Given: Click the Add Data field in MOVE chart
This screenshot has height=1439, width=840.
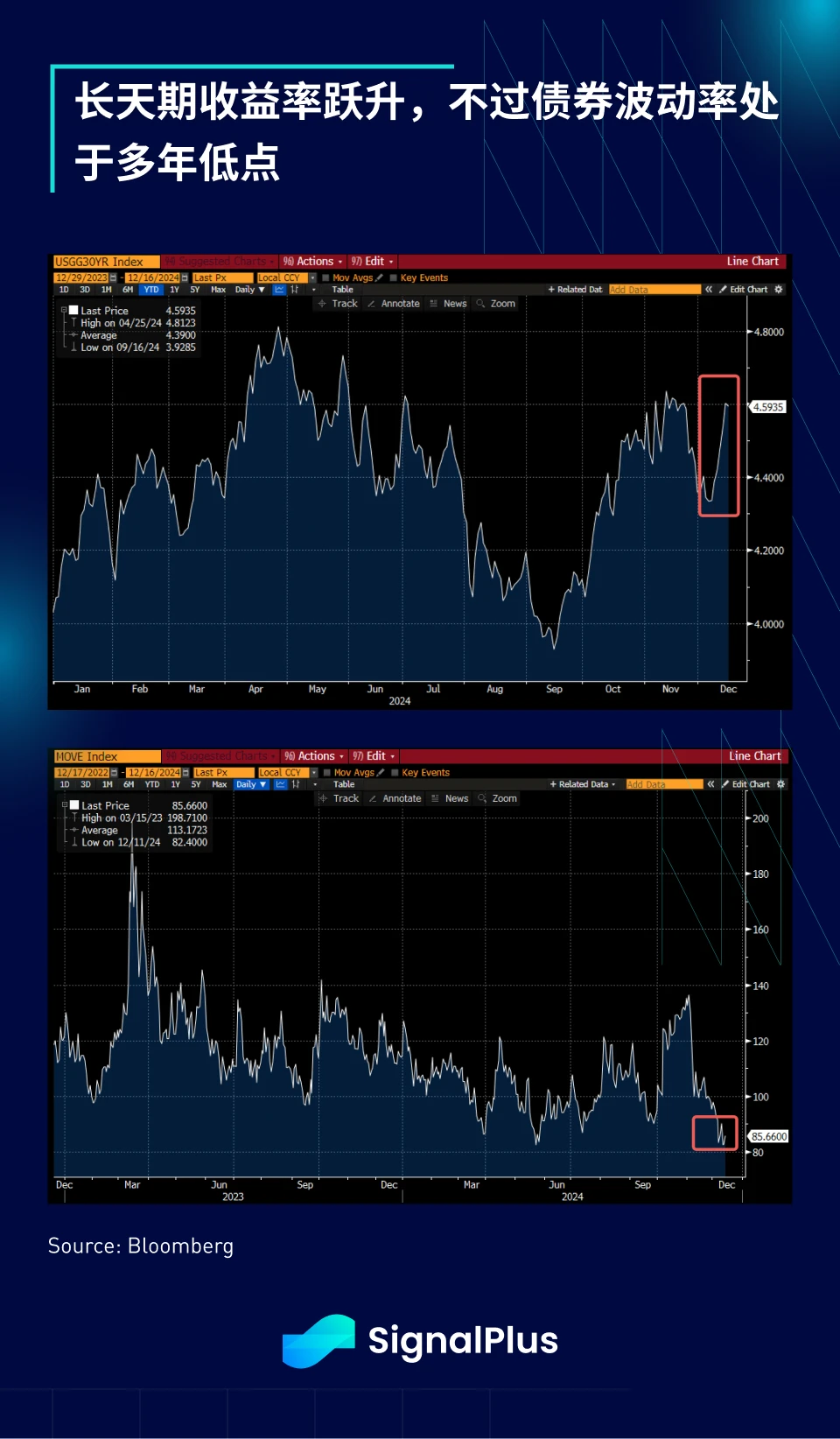Looking at the screenshot, I should 664,784.
